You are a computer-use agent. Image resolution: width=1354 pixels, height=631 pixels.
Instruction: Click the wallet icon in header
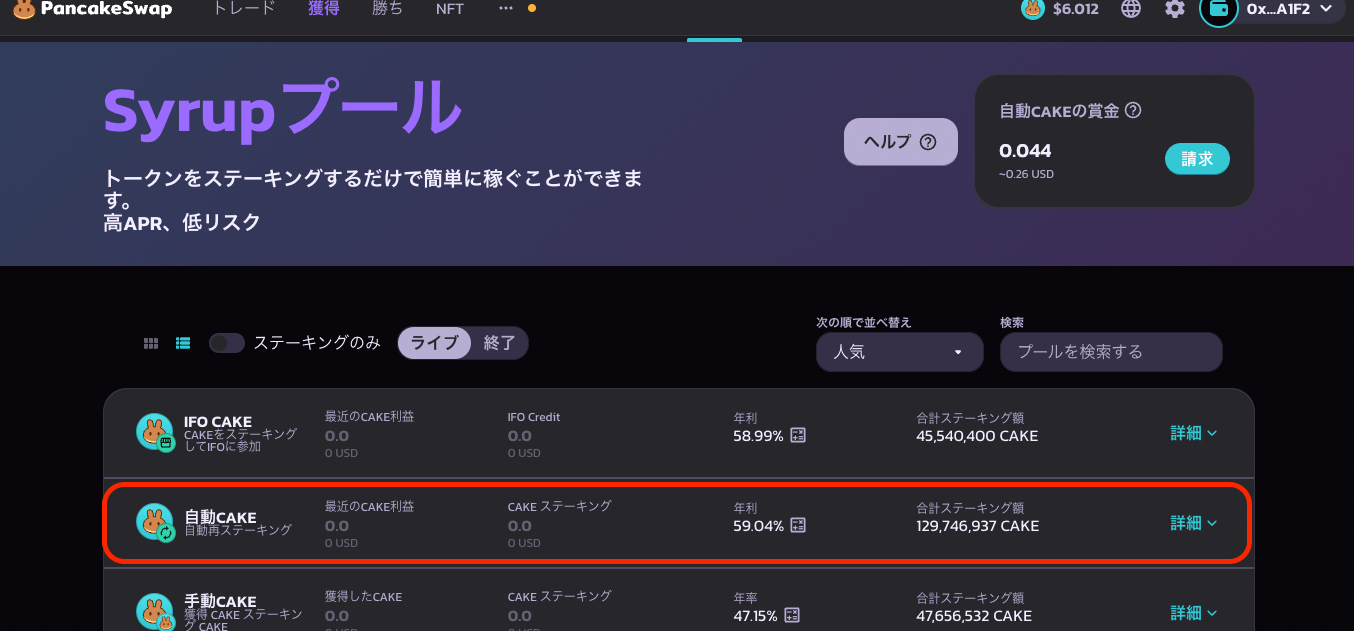pos(1219,9)
